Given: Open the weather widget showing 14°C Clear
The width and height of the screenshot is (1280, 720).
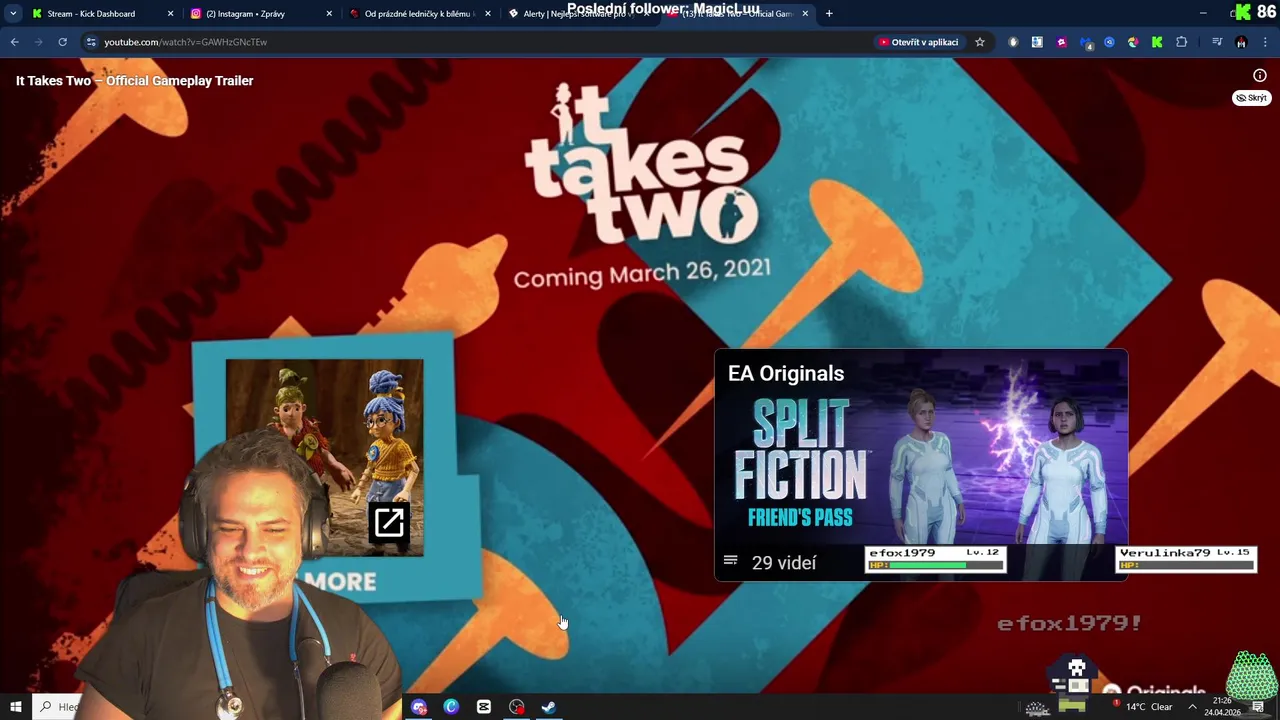Looking at the screenshot, I should pos(1143,707).
